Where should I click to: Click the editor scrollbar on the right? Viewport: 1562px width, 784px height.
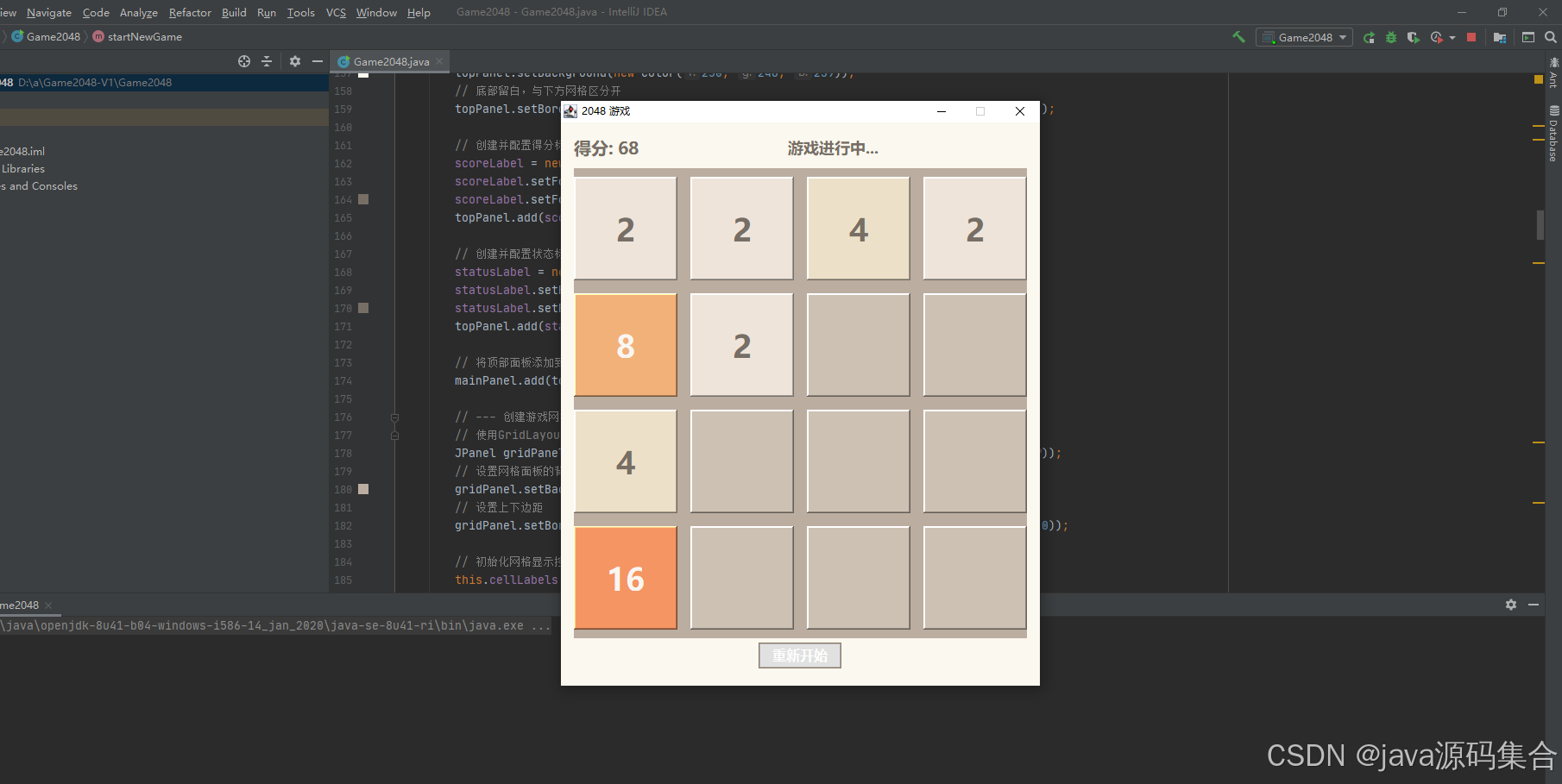[x=1540, y=224]
